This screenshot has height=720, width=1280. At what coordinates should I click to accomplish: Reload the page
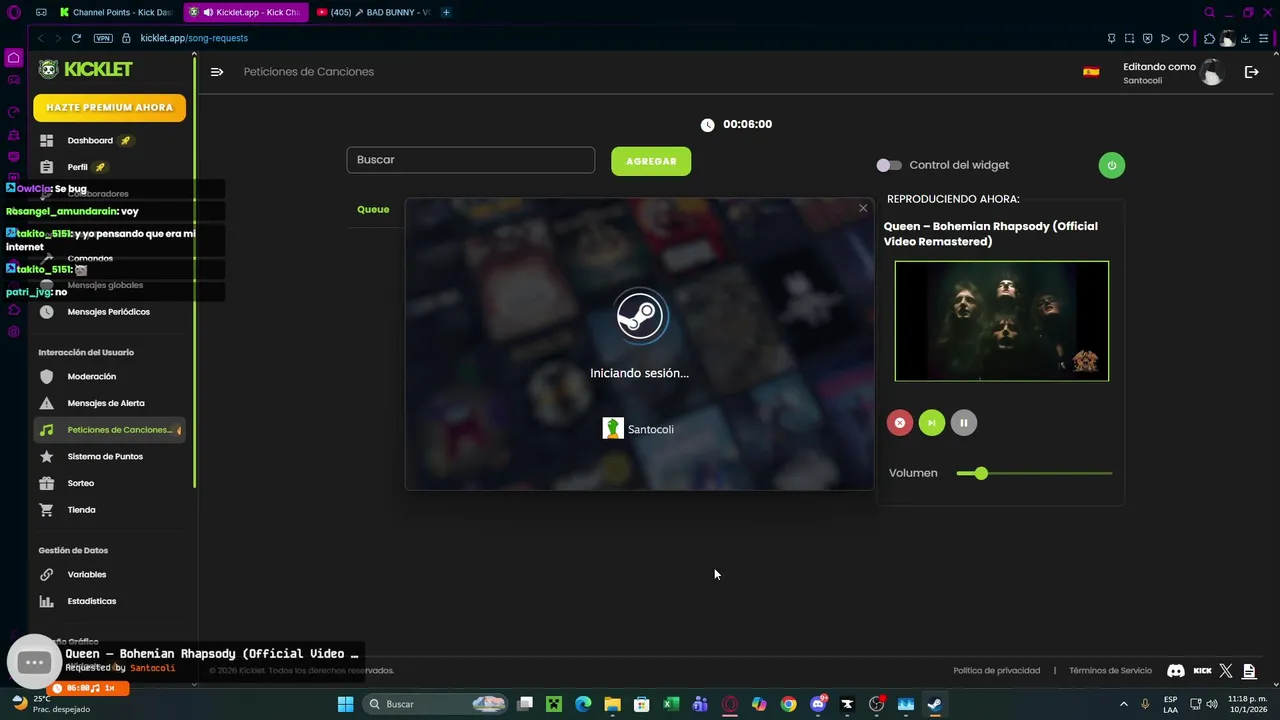point(76,38)
